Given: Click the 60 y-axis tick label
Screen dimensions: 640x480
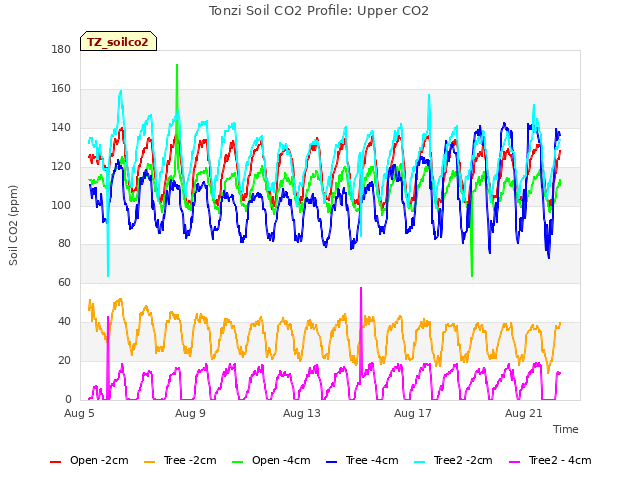Looking at the screenshot, I should [x=64, y=282].
